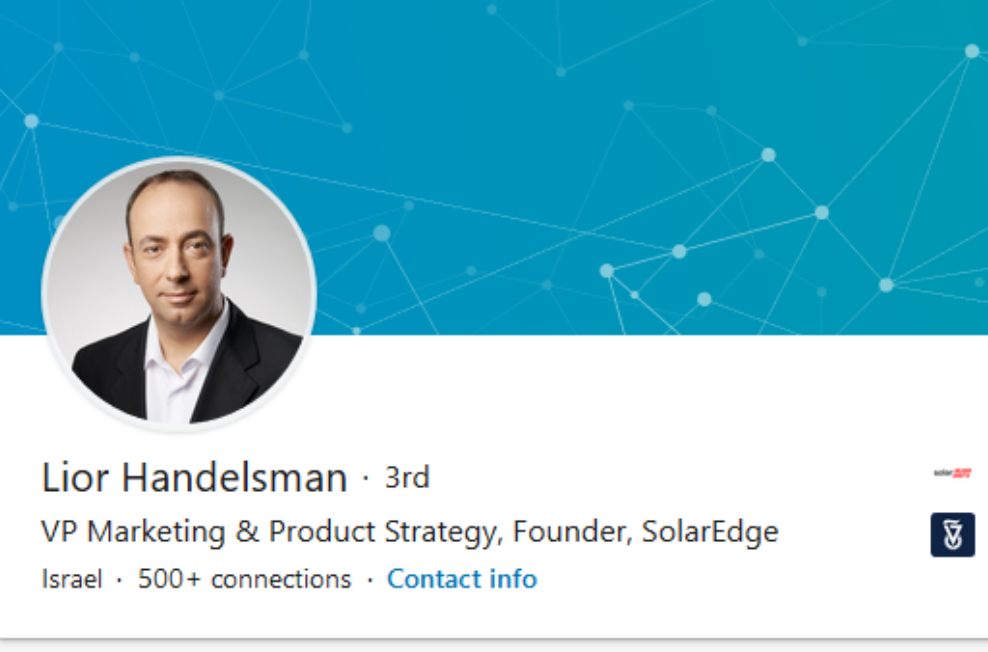Click the ampersand in the headline
The image size is (988, 652).
pos(247,532)
